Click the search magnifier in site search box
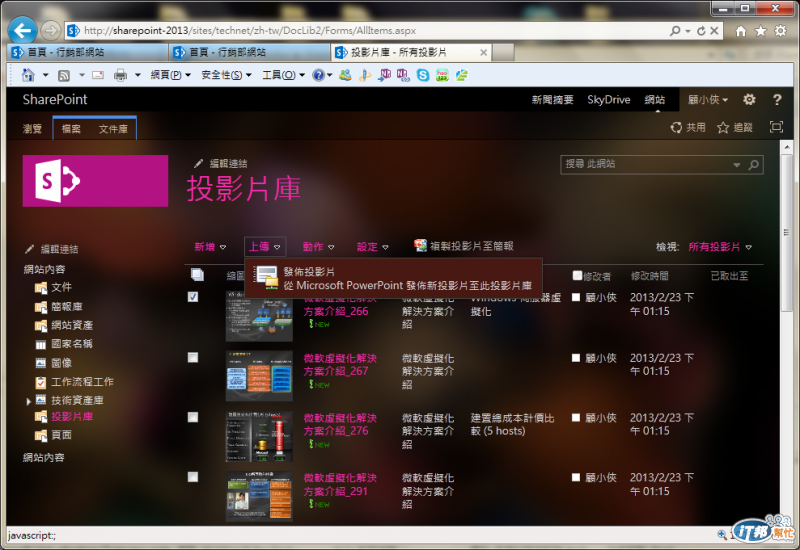Viewport: 800px width, 550px height. point(754,165)
